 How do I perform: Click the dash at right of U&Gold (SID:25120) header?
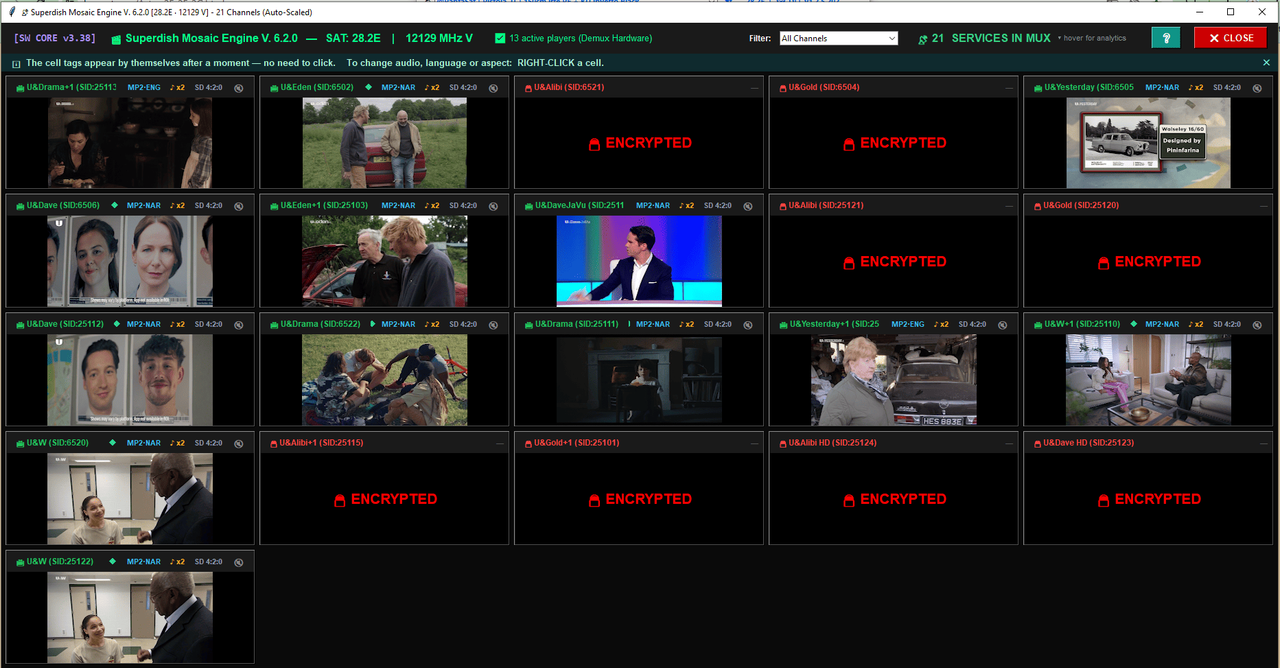pos(1264,206)
